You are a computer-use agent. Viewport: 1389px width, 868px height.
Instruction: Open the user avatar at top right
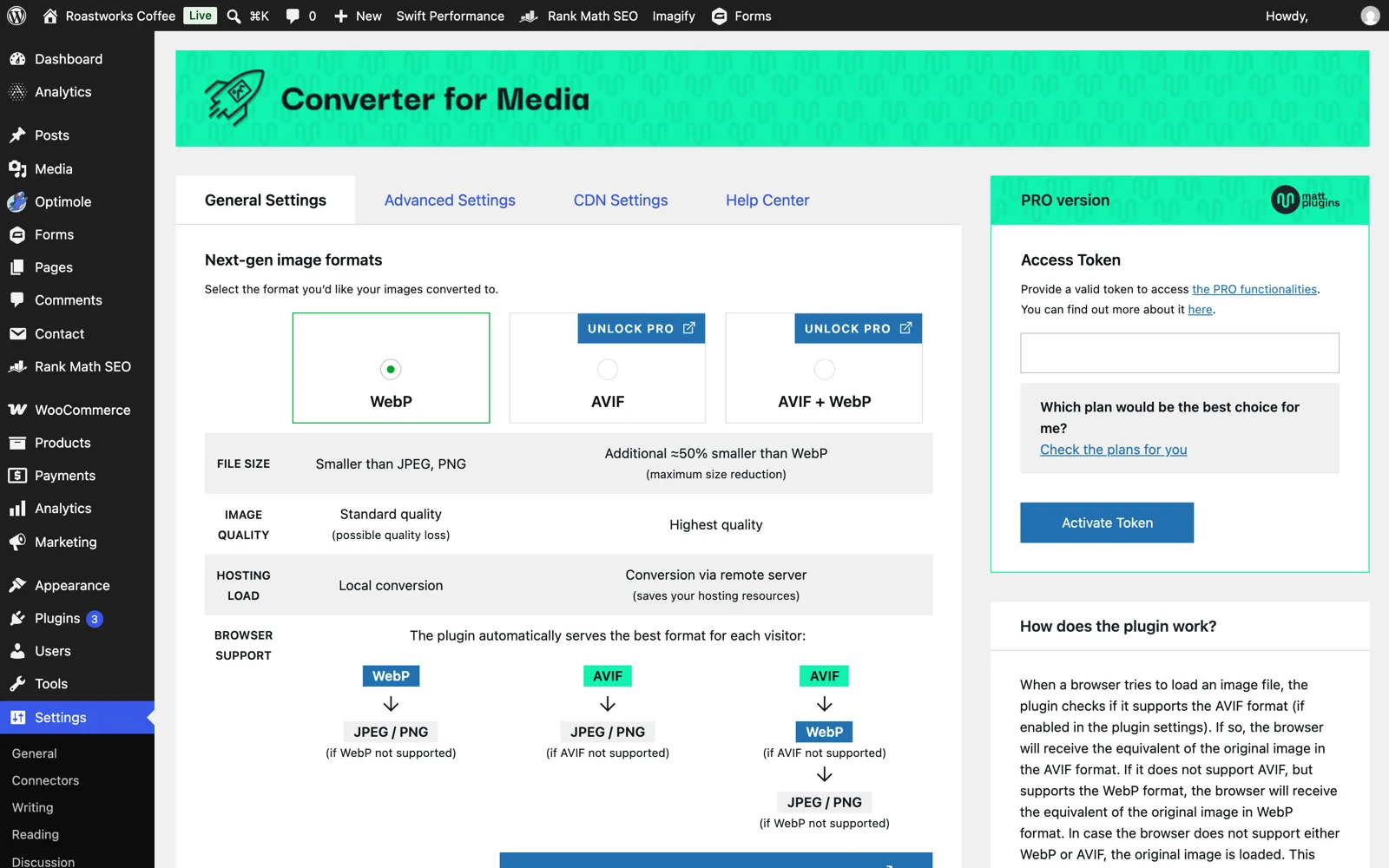1370,16
